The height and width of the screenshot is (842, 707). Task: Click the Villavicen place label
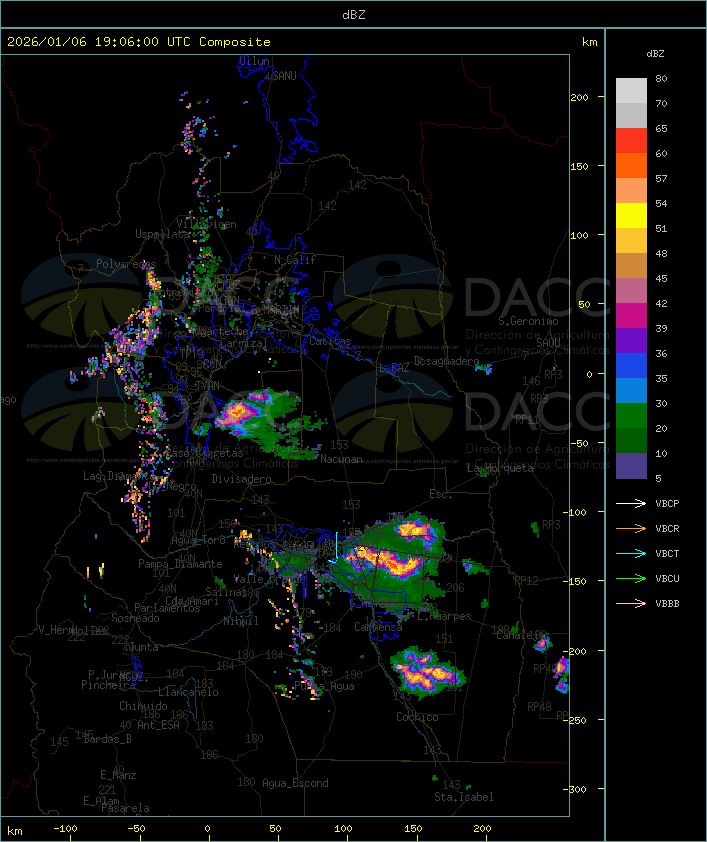206,224
